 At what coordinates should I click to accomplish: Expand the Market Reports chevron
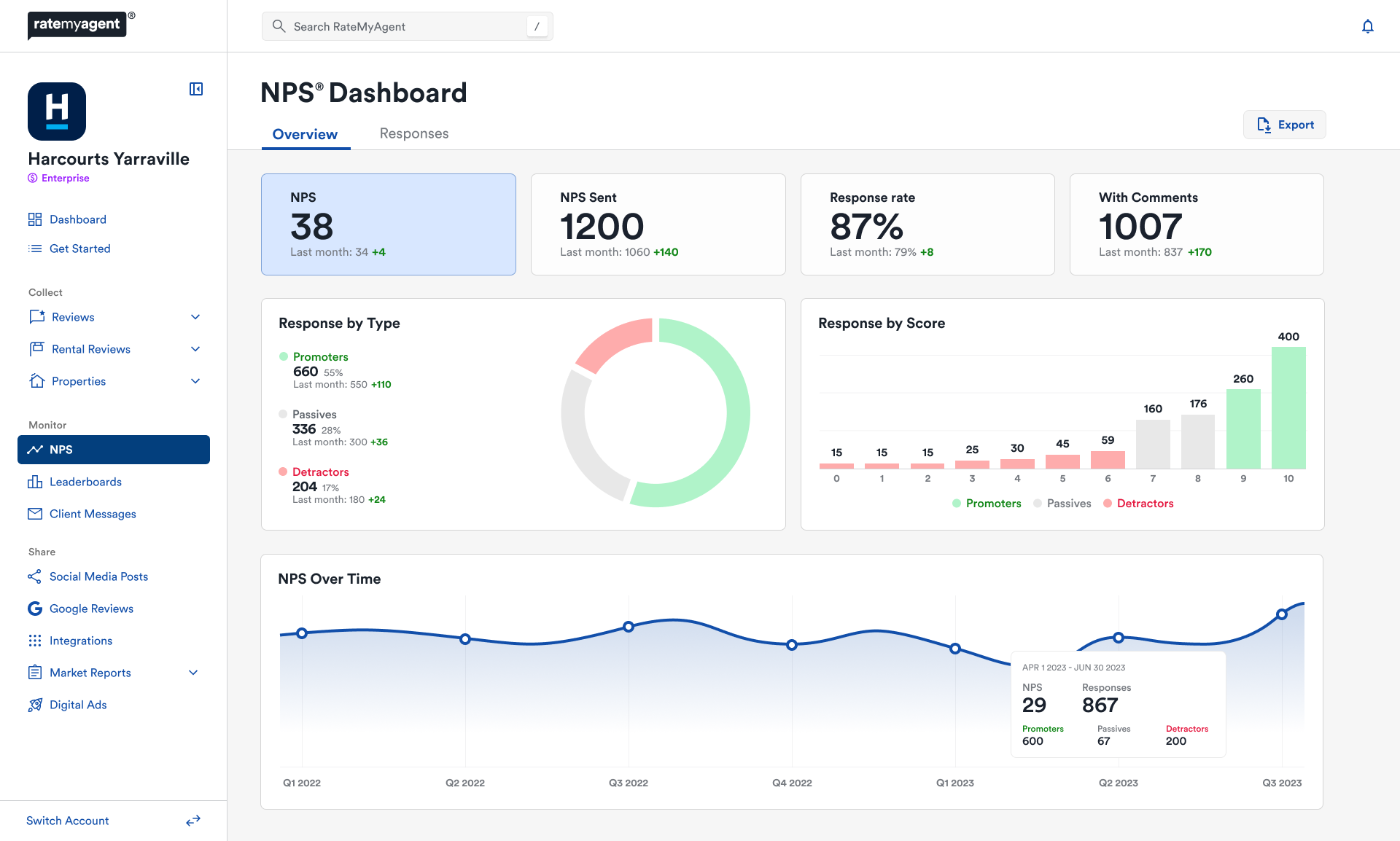pyautogui.click(x=193, y=673)
